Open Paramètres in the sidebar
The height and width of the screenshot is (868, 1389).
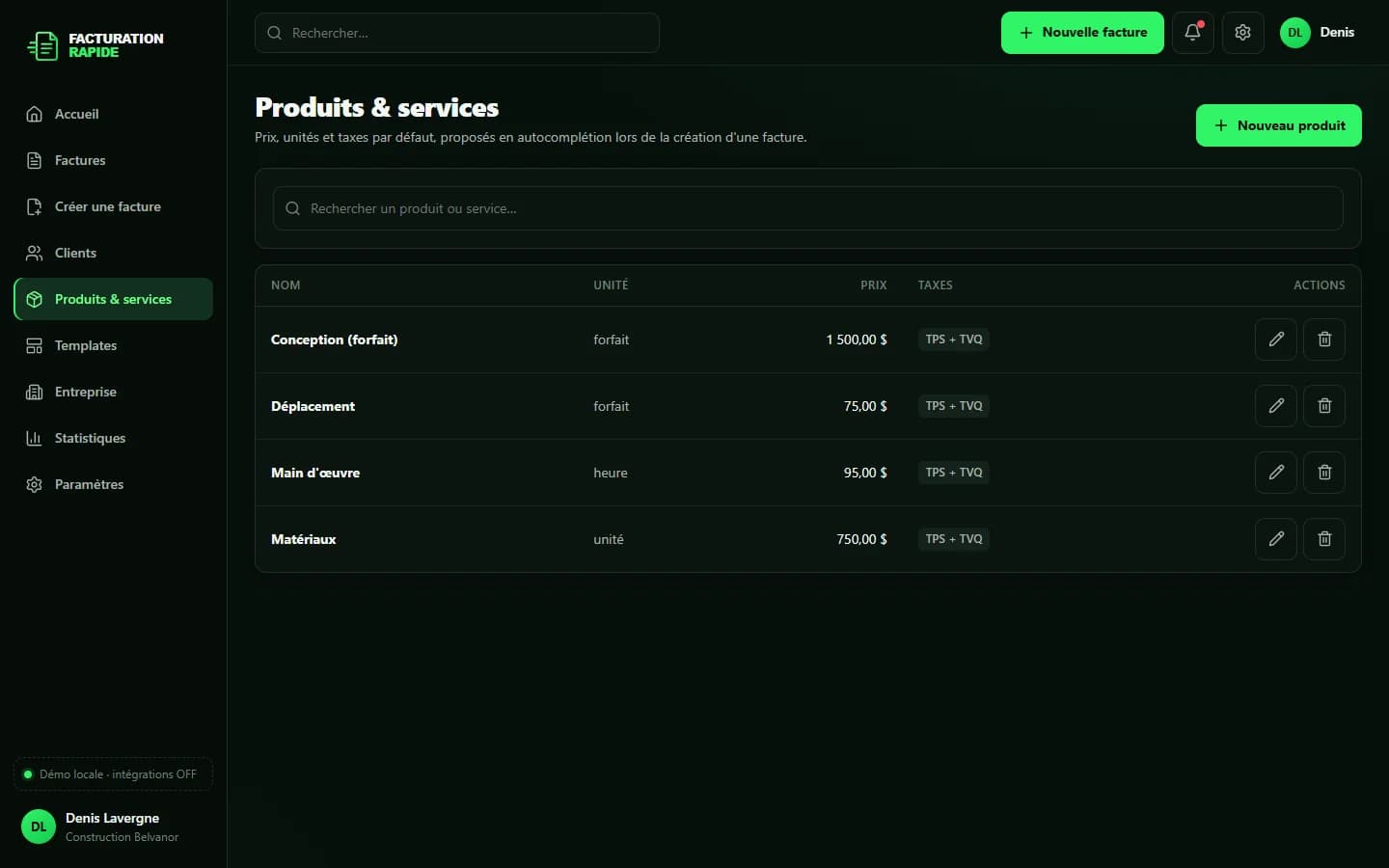pos(113,484)
